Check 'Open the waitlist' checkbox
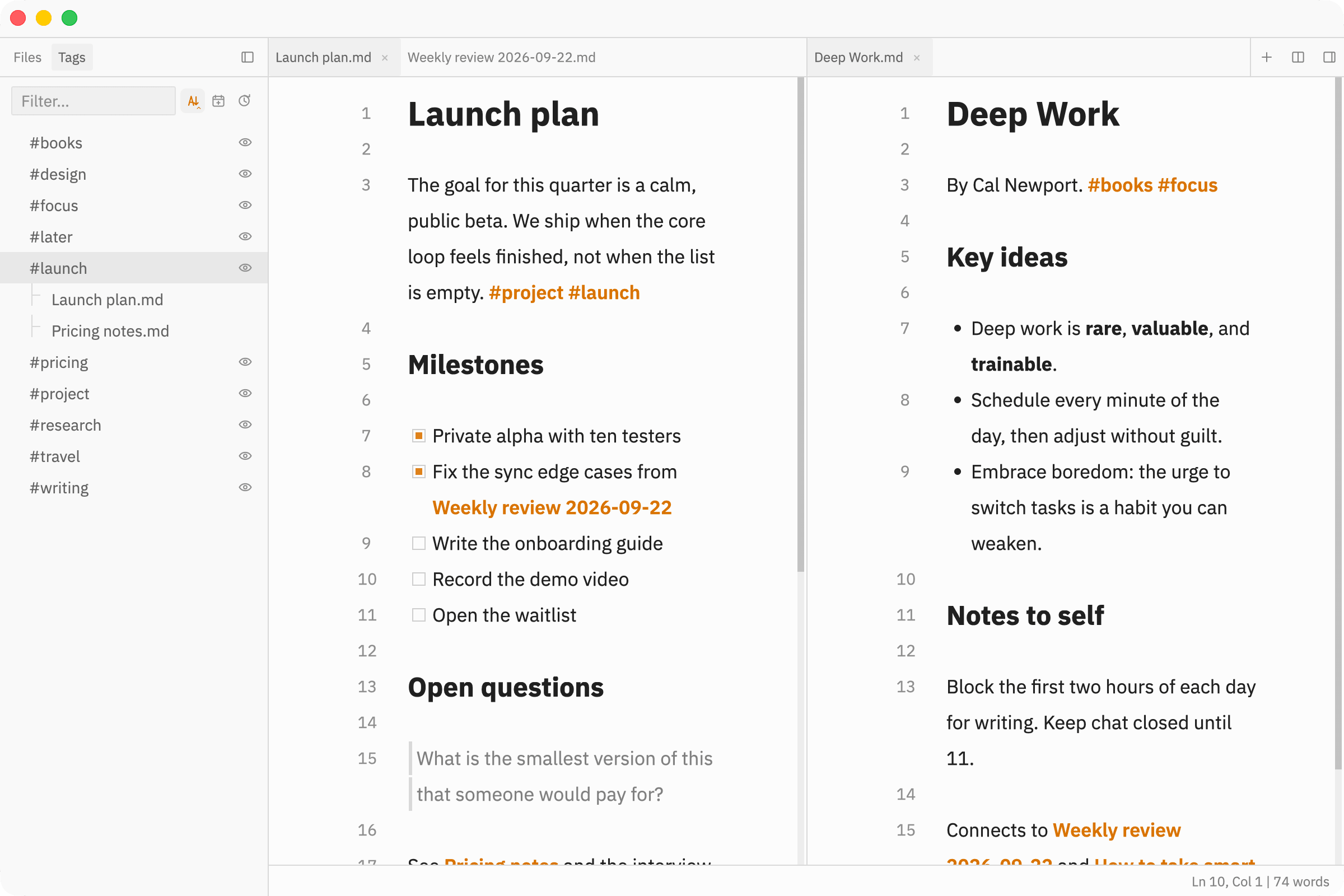Viewport: 1344px width, 896px height. 419,615
